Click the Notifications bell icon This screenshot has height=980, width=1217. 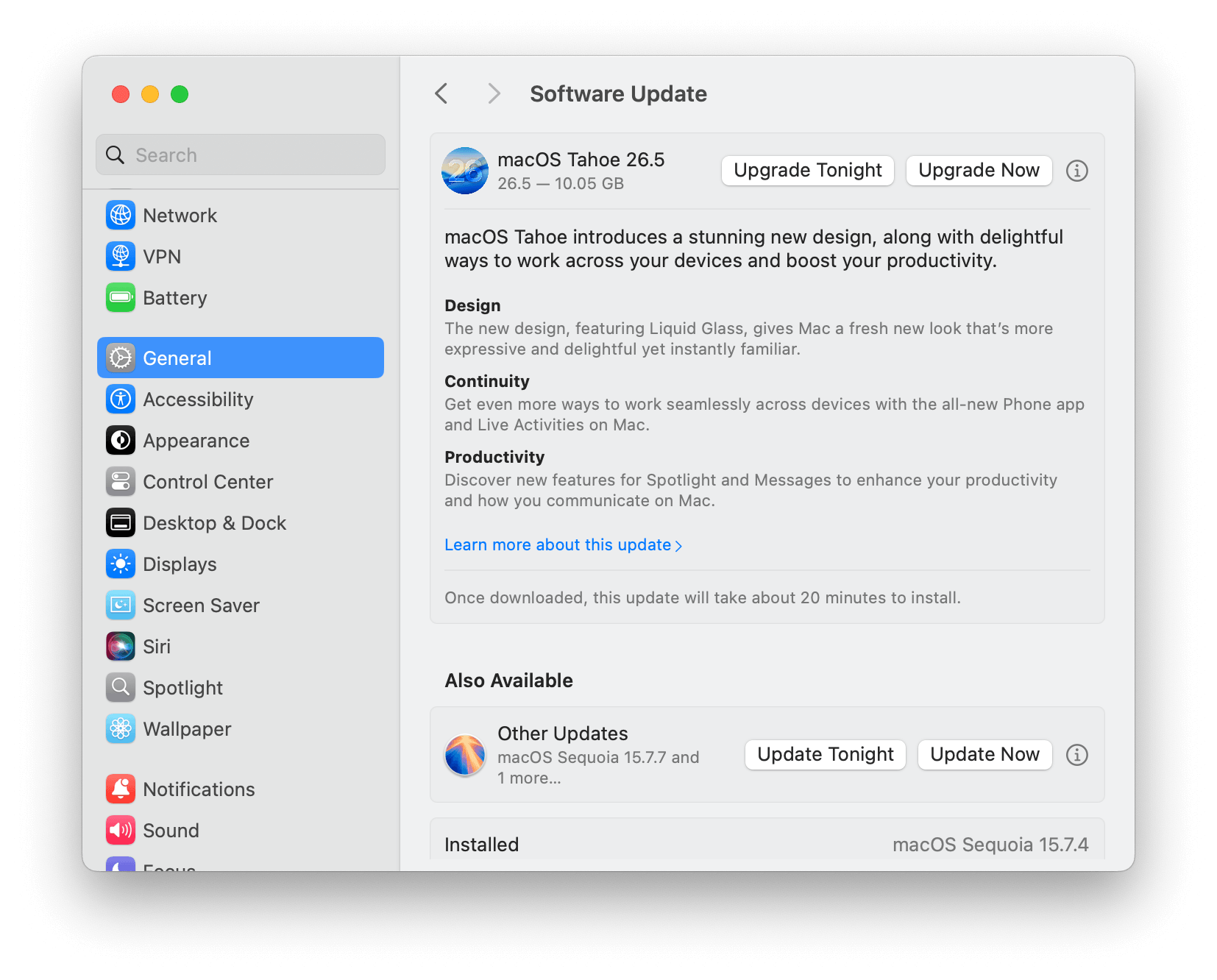click(x=121, y=789)
